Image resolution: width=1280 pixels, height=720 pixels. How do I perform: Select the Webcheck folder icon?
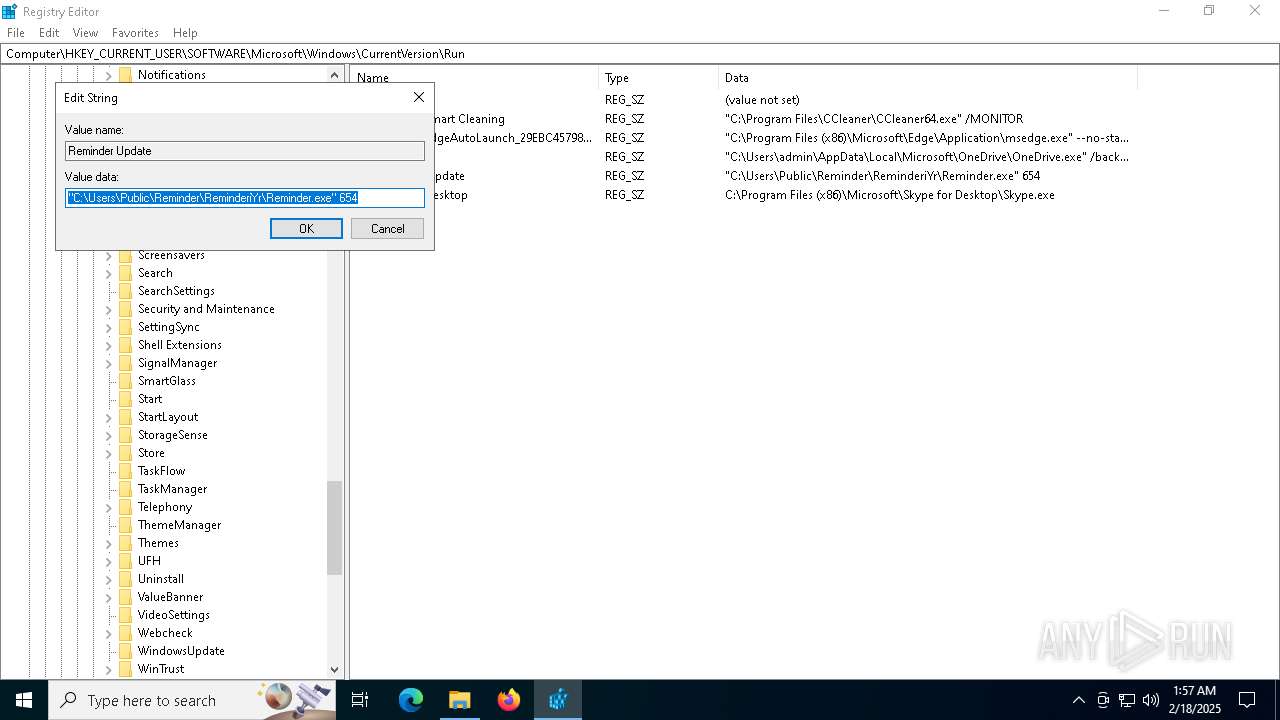(x=125, y=633)
